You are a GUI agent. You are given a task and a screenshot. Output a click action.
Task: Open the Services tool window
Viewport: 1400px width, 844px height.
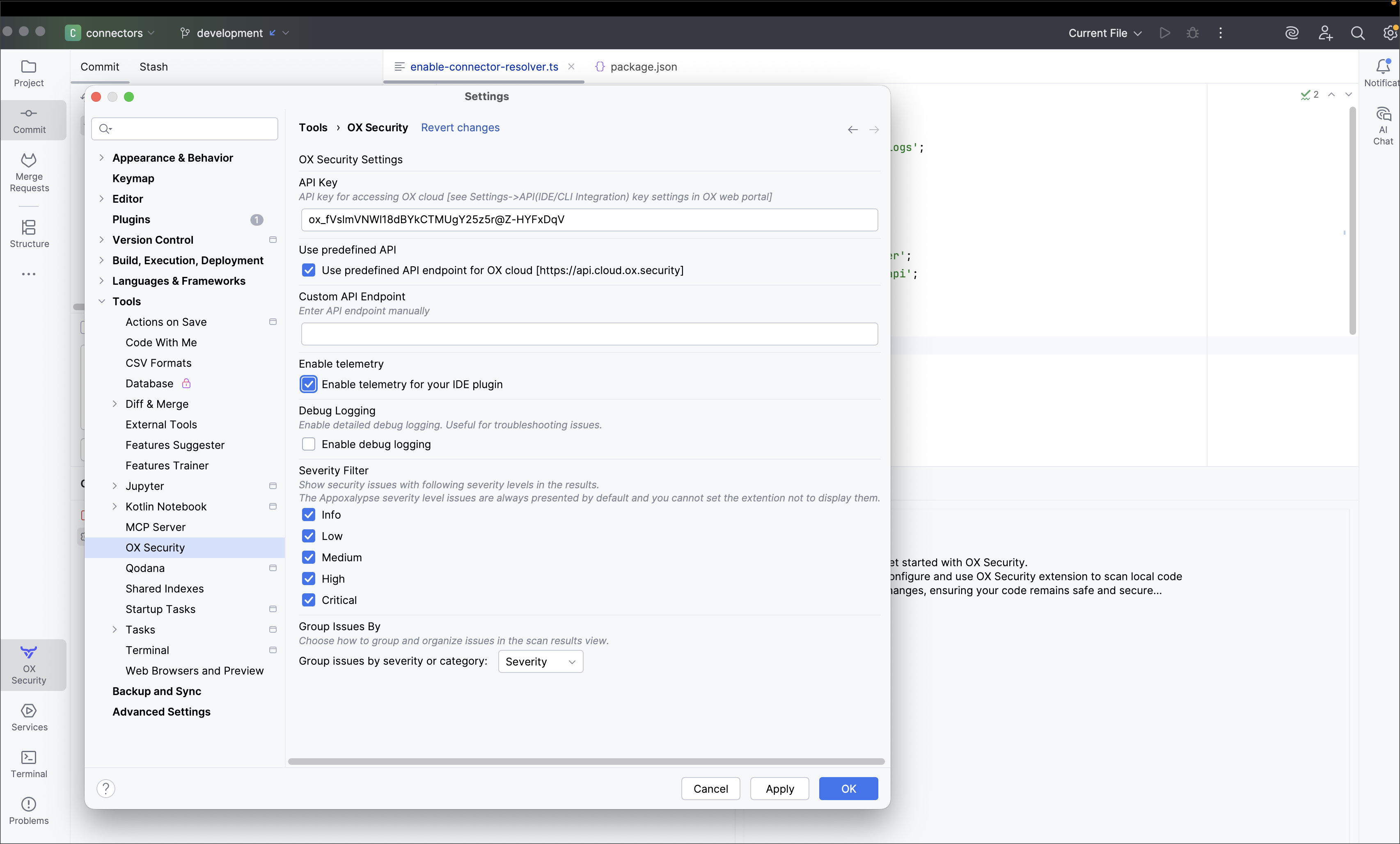click(x=28, y=717)
